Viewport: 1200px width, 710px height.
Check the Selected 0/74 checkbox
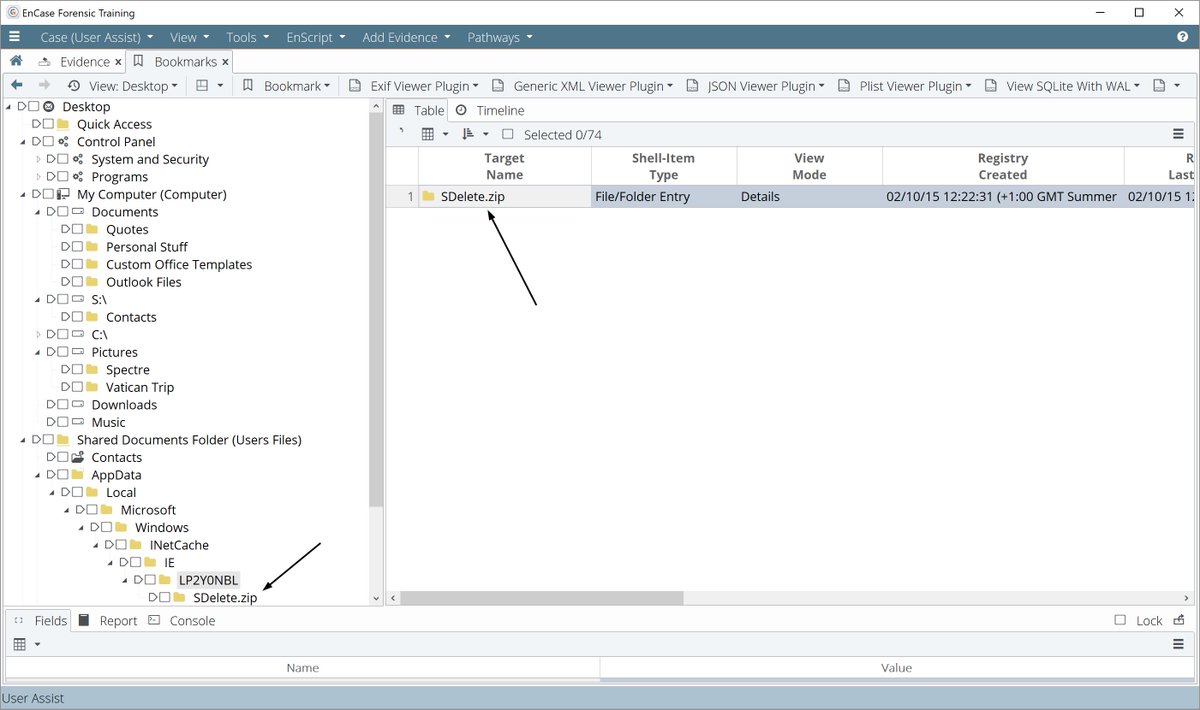point(508,133)
